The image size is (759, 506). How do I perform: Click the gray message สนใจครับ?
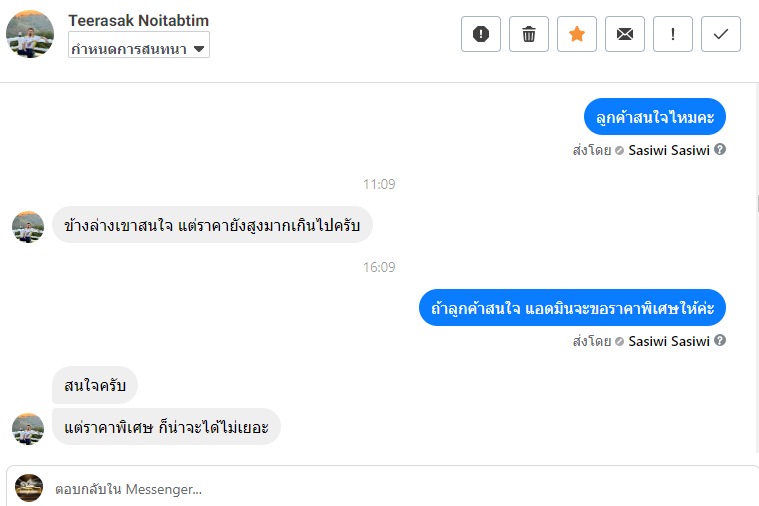tap(95, 385)
